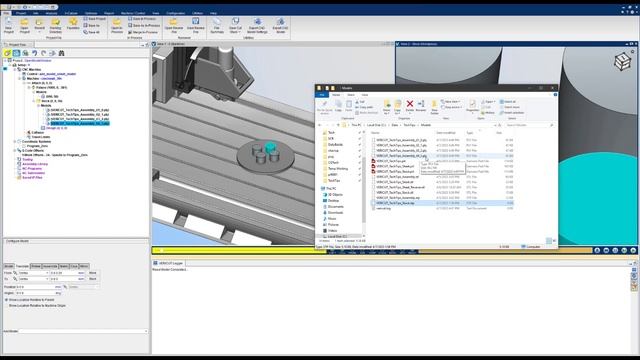The height and width of the screenshot is (360, 640).
Task: Click the Move button on From row
Action: click(93, 273)
